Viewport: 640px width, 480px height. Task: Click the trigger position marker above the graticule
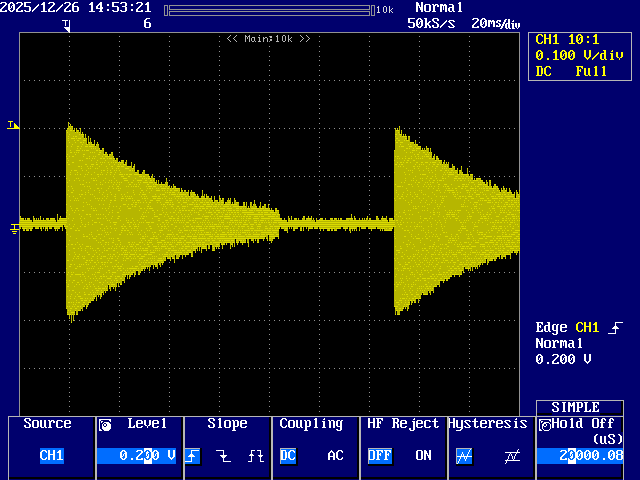(67, 24)
